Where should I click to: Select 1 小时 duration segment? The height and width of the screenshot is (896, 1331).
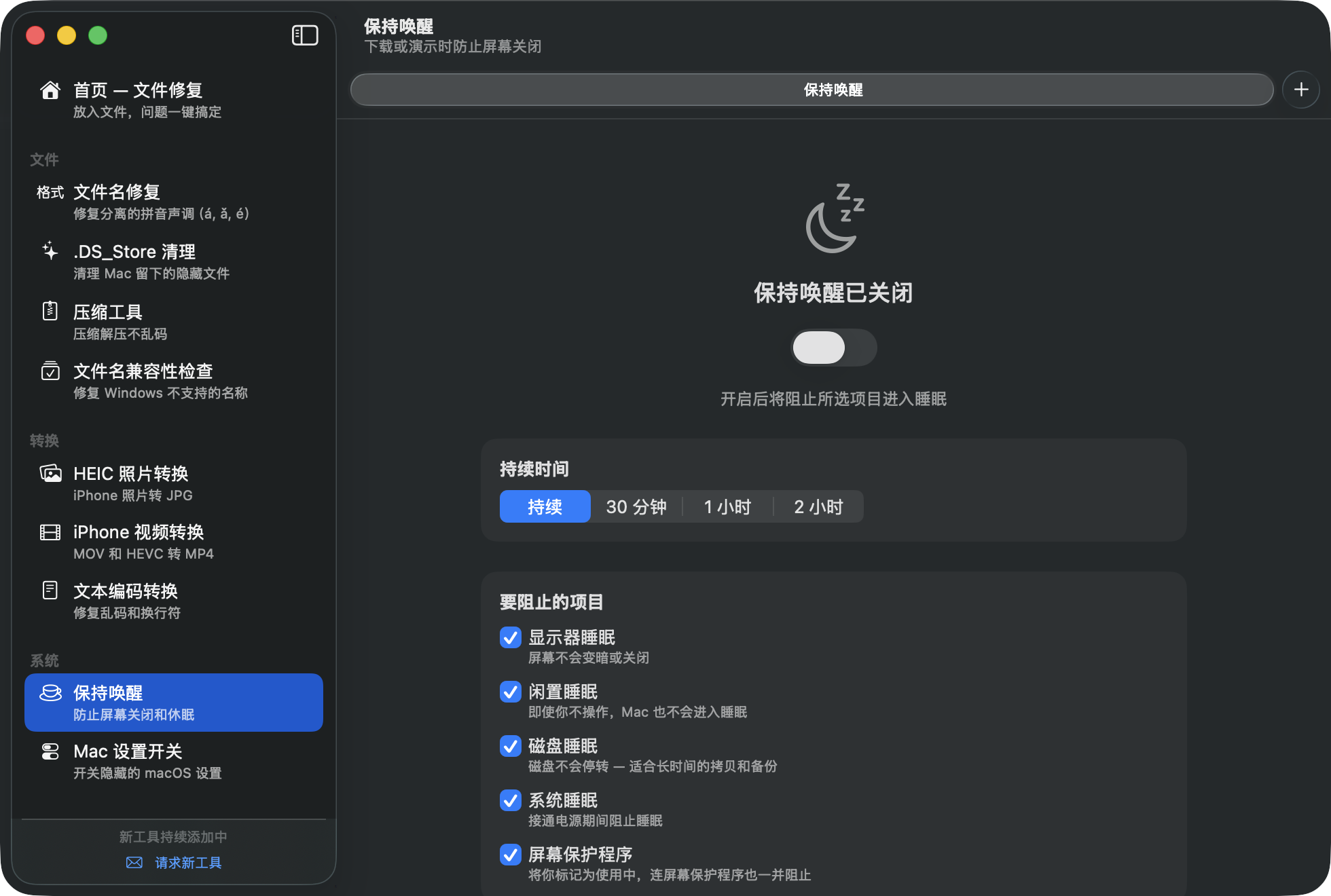727,506
